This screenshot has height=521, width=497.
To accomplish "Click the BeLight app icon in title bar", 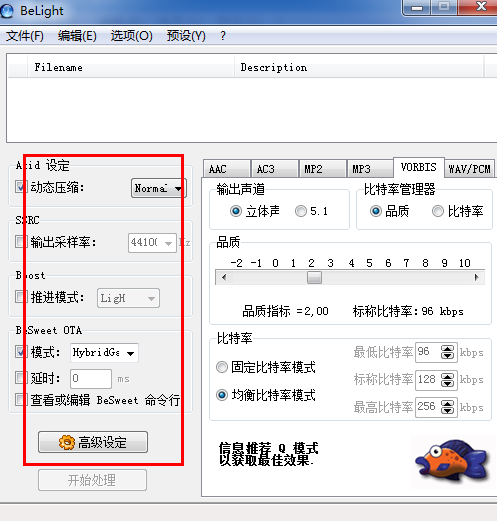I will pos(7,11).
